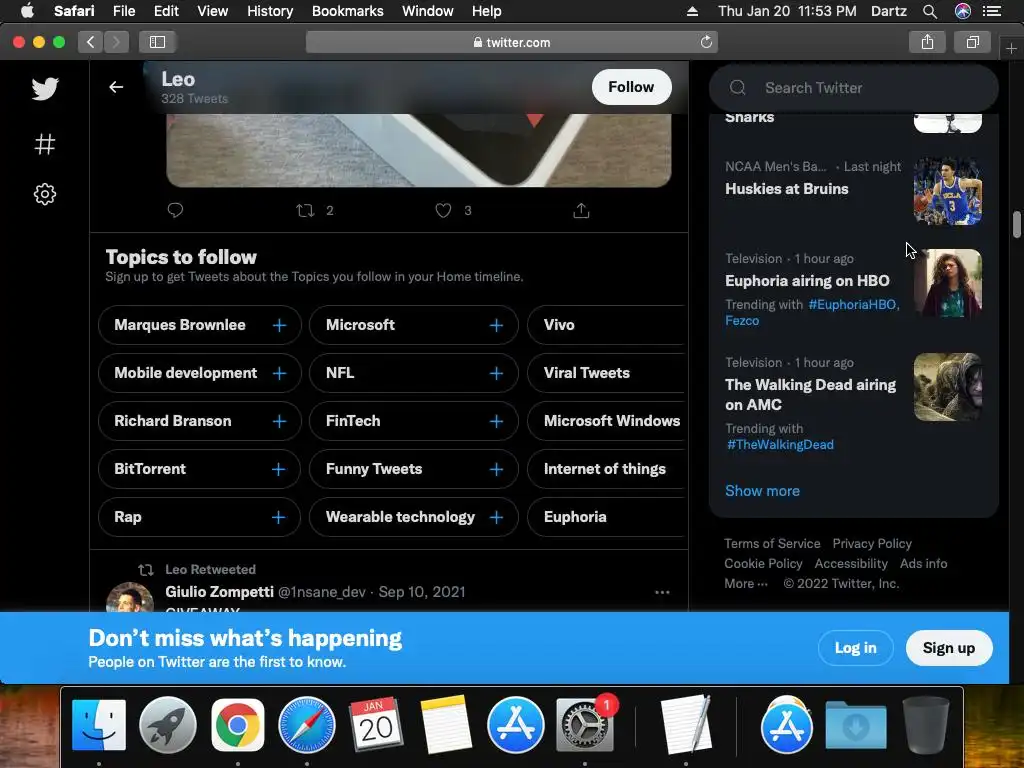Reload page in Safari address bar

tap(706, 42)
